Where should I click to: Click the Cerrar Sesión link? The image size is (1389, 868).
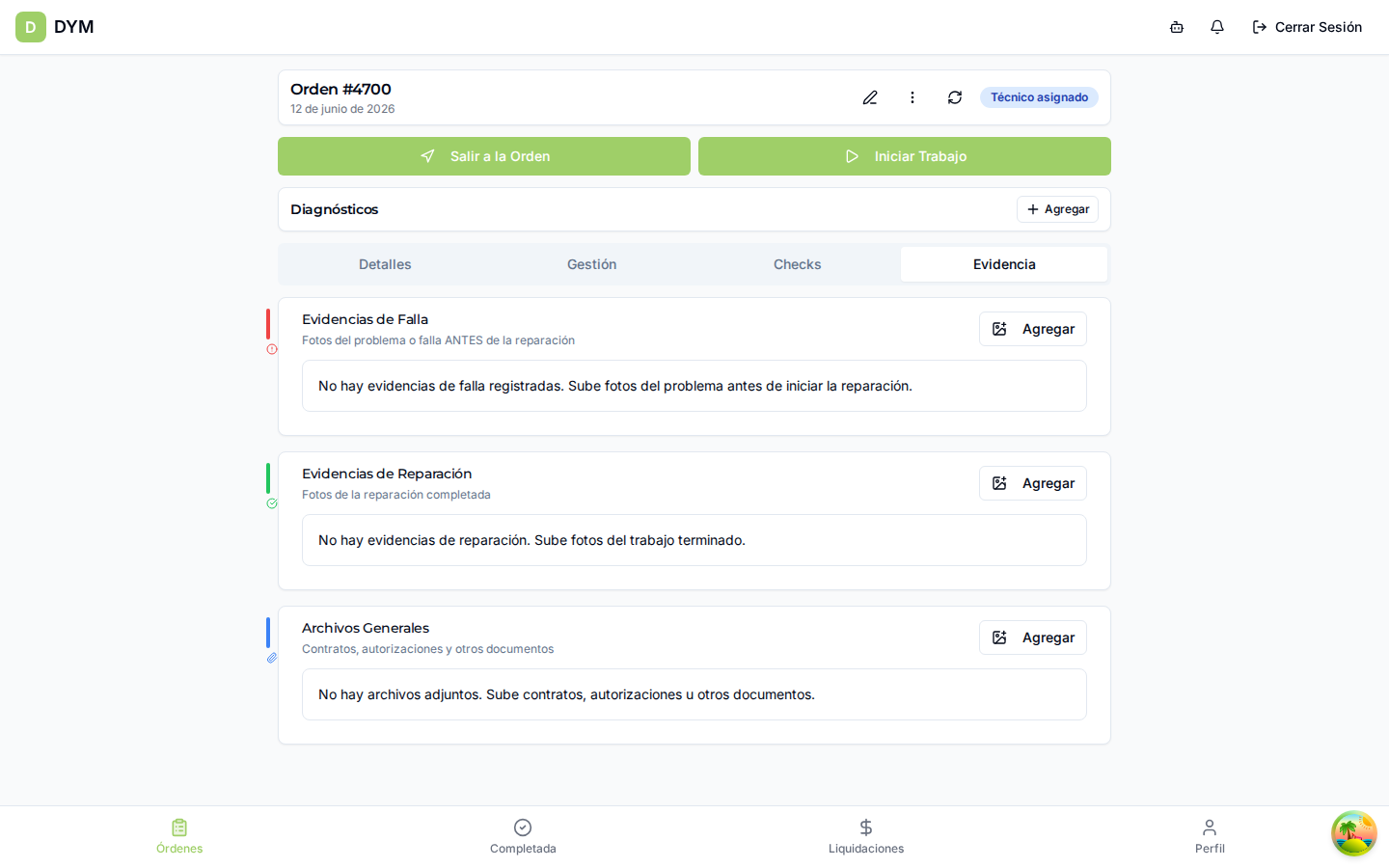point(1307,27)
